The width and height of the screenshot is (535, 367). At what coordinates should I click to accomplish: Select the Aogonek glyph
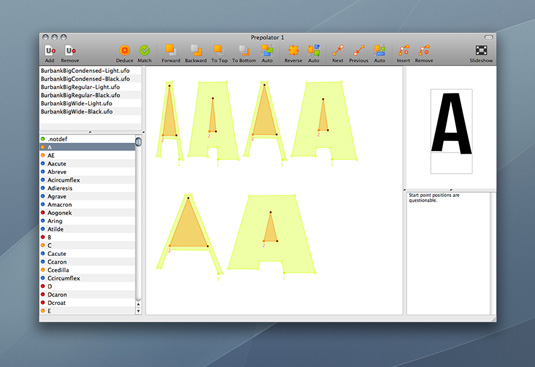[87, 213]
